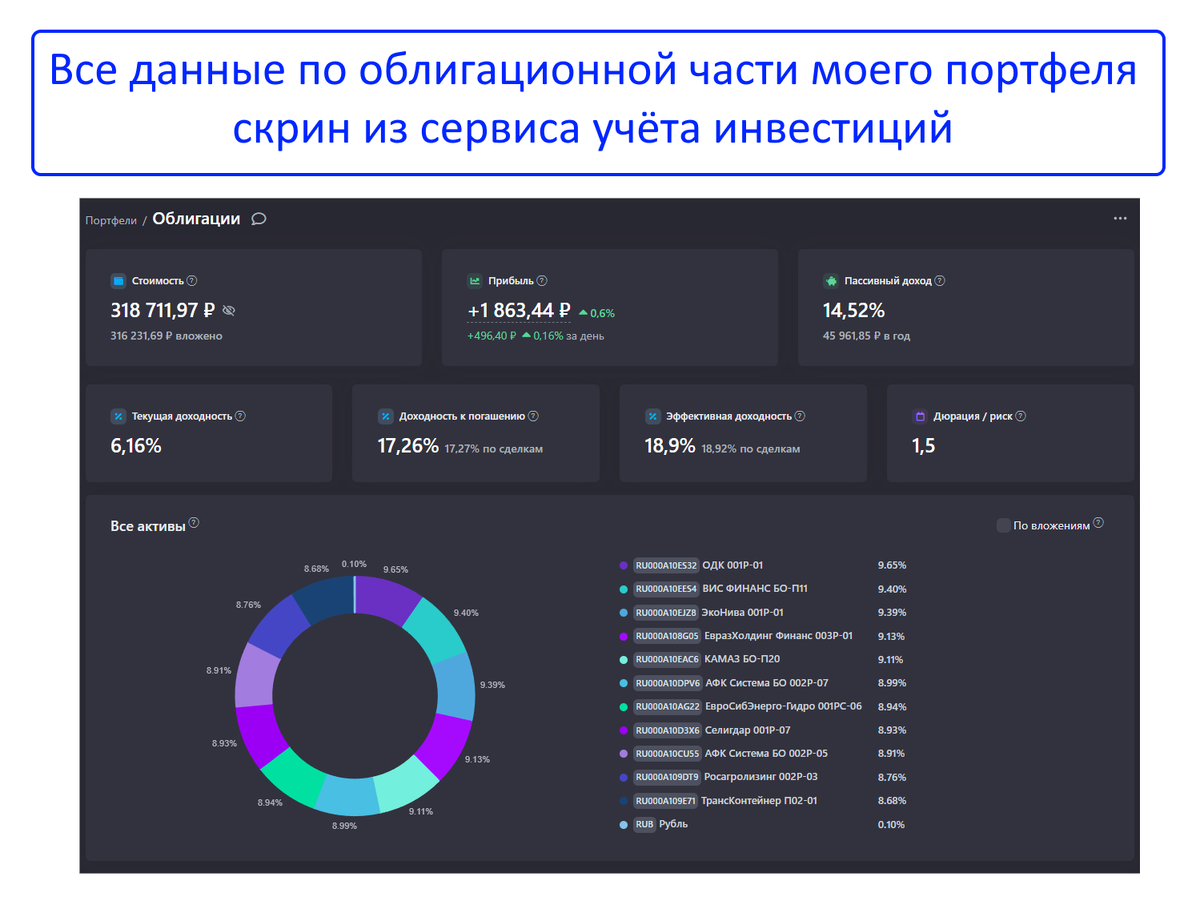Click the 45 961,85 ₽ в год text
Screen dimensions: 1200x897
[x=866, y=336]
